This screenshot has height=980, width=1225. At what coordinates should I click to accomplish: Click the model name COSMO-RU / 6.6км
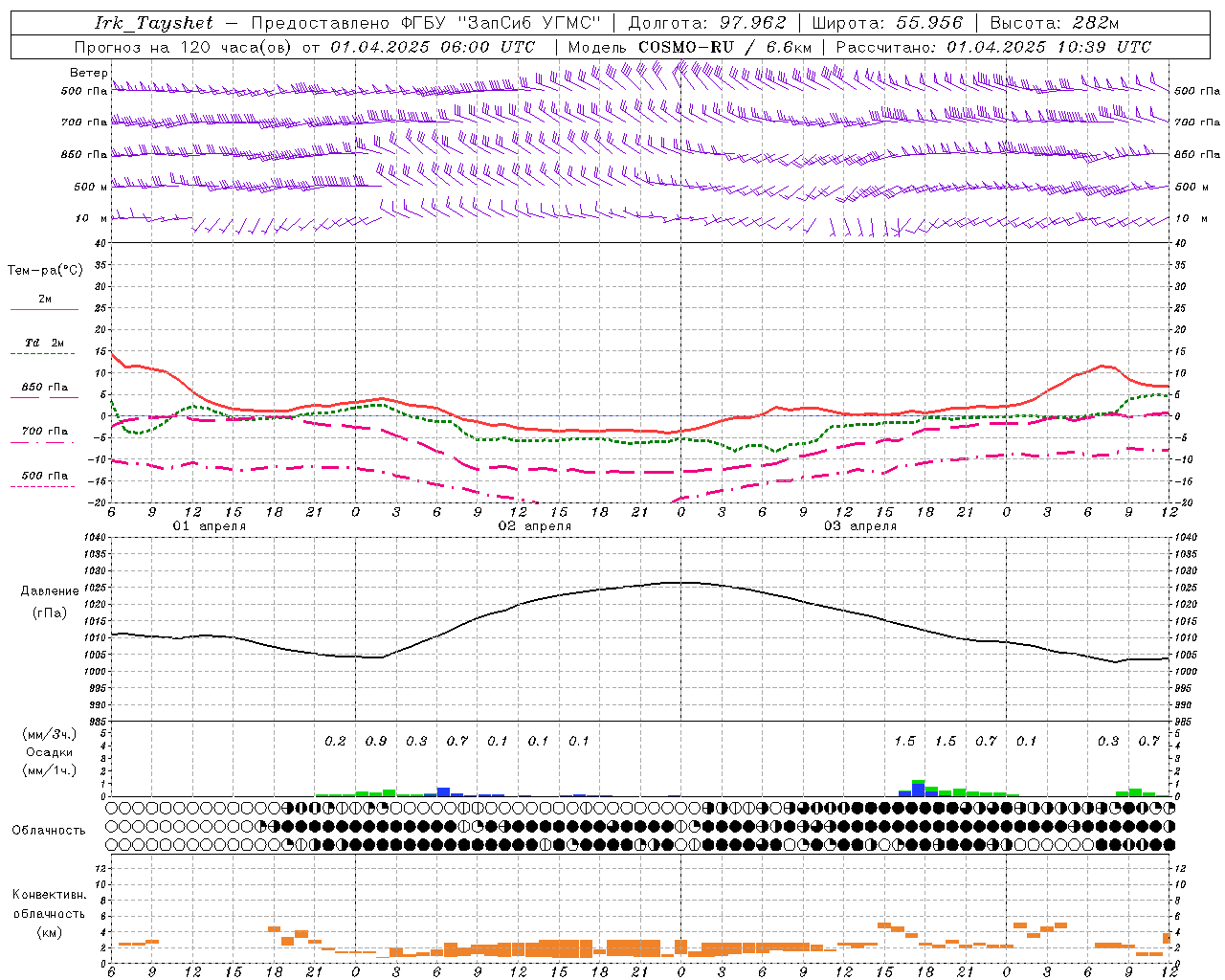point(724,47)
